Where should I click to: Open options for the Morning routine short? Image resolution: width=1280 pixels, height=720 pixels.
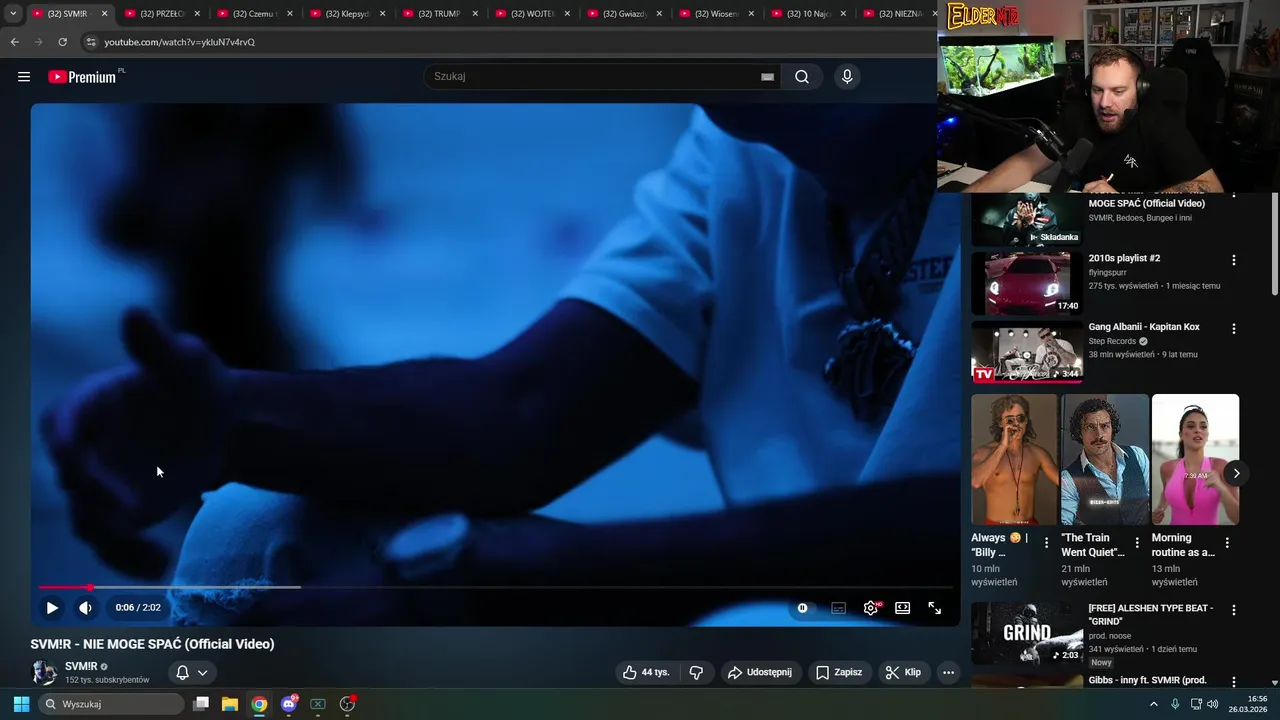click(1227, 543)
